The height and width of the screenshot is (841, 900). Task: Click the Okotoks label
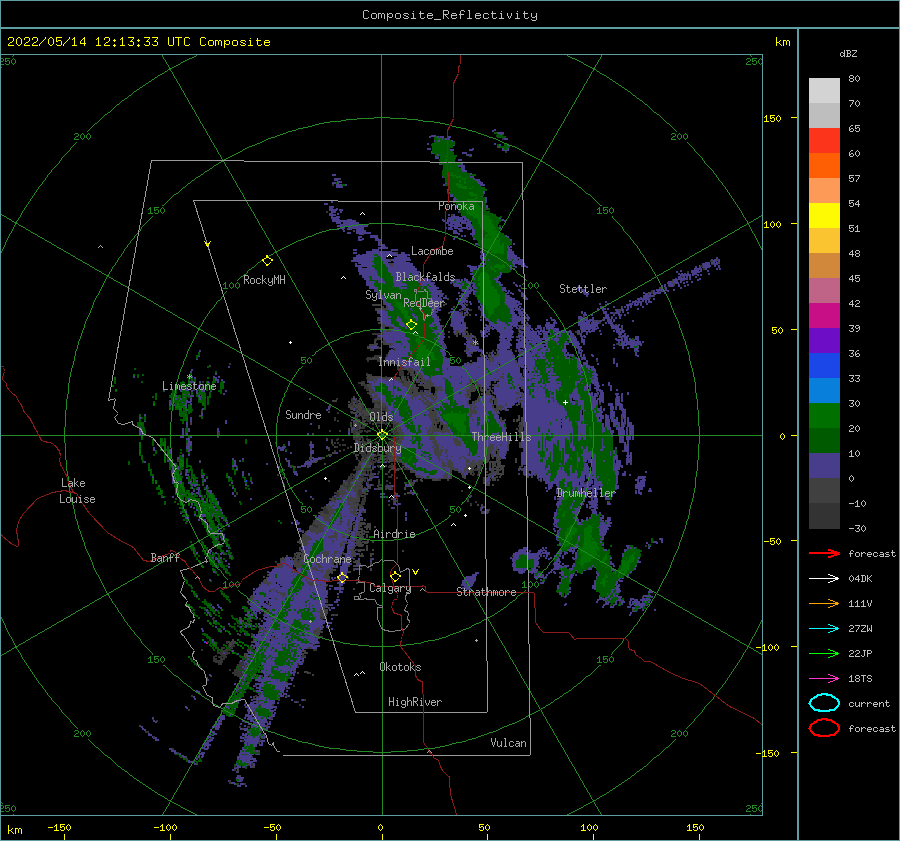pyautogui.click(x=400, y=666)
